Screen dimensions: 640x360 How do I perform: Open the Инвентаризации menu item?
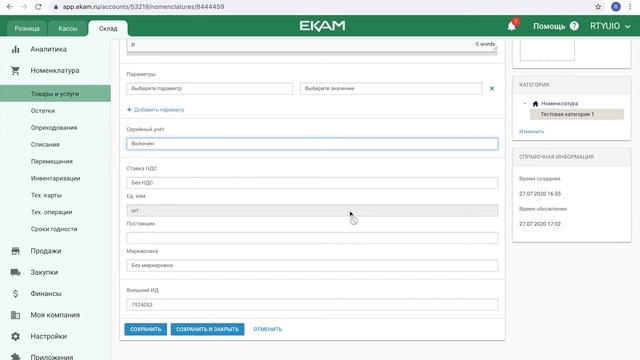click(56, 178)
